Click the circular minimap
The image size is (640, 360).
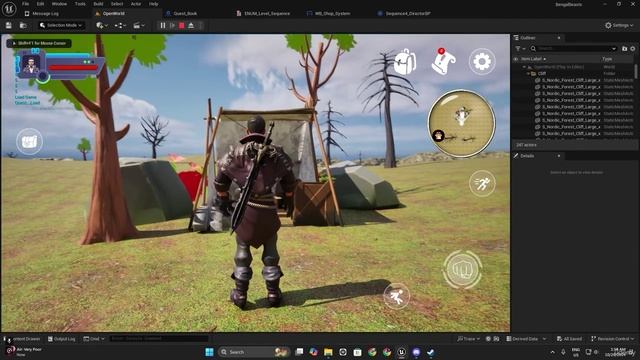pyautogui.click(x=462, y=124)
